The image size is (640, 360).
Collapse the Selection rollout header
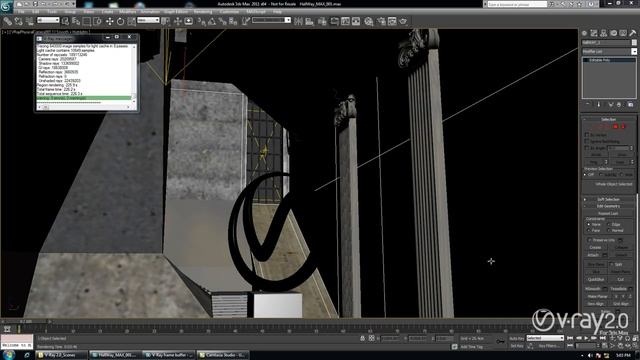pyautogui.click(x=608, y=119)
